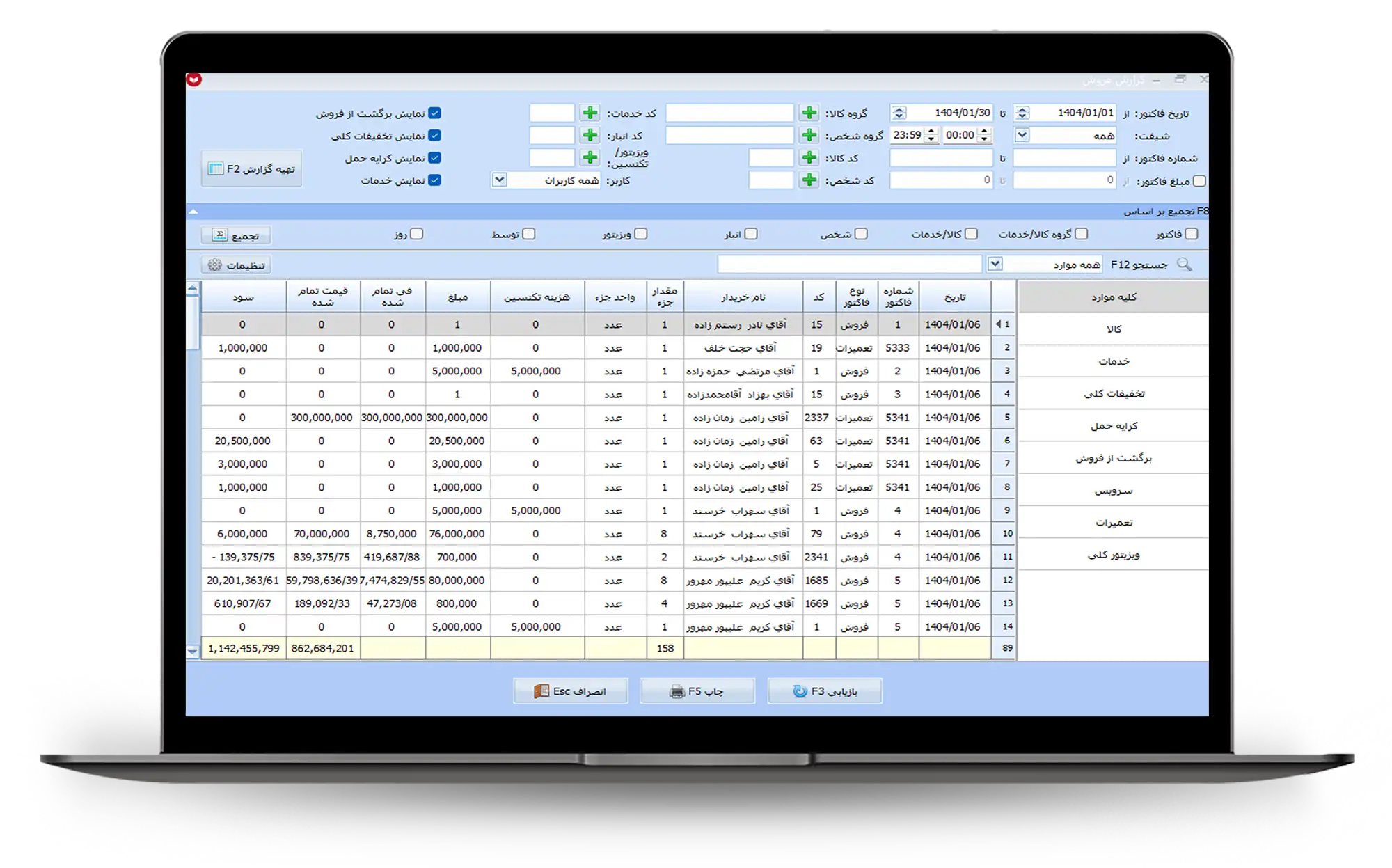1392x868 pixels.
Task: Uncheck نمایش برگشت از فروش checkbox
Action: pos(434,113)
